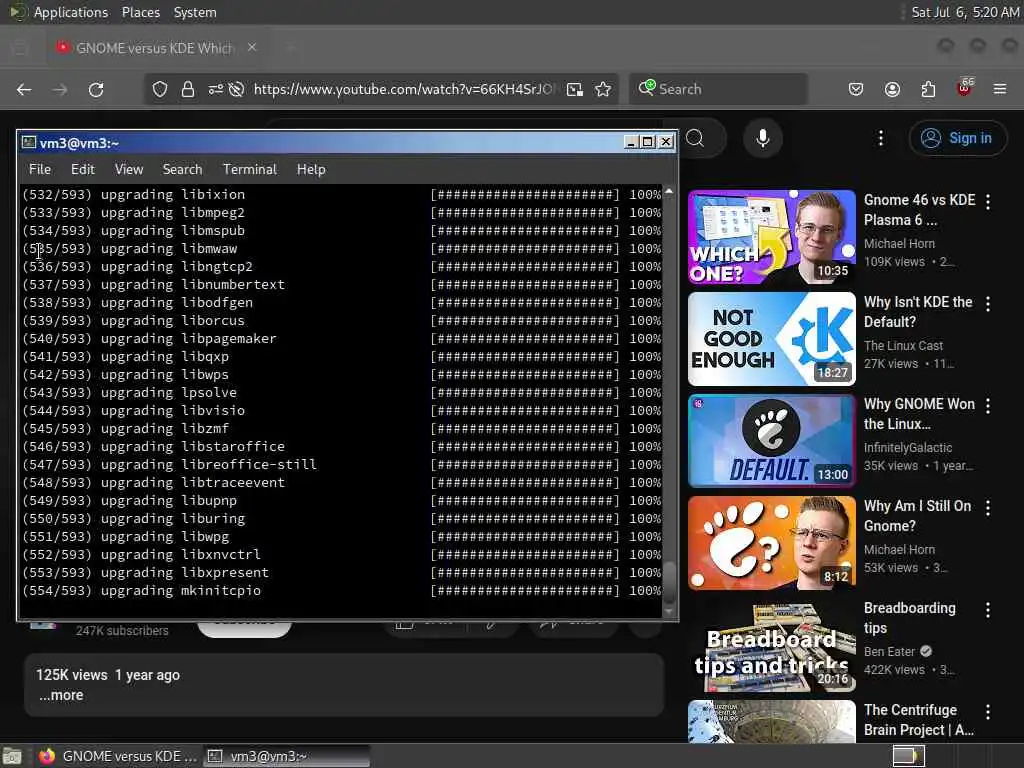The width and height of the screenshot is (1024, 768).
Task: Click the InfinitelyGalactic channel name
Action: click(x=908, y=447)
